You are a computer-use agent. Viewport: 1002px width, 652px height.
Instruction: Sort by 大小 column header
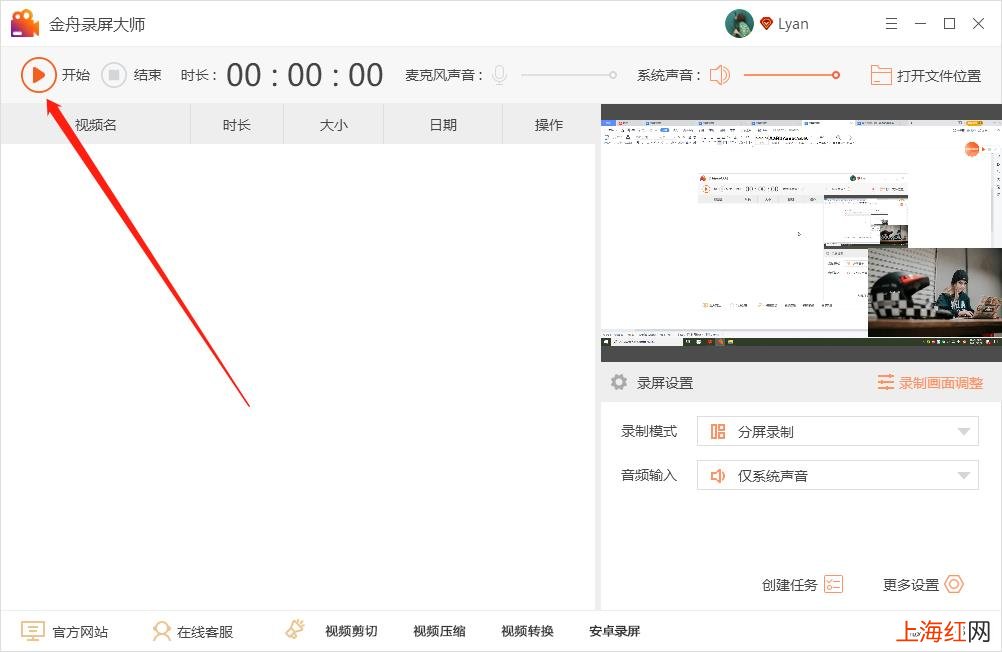(x=333, y=125)
